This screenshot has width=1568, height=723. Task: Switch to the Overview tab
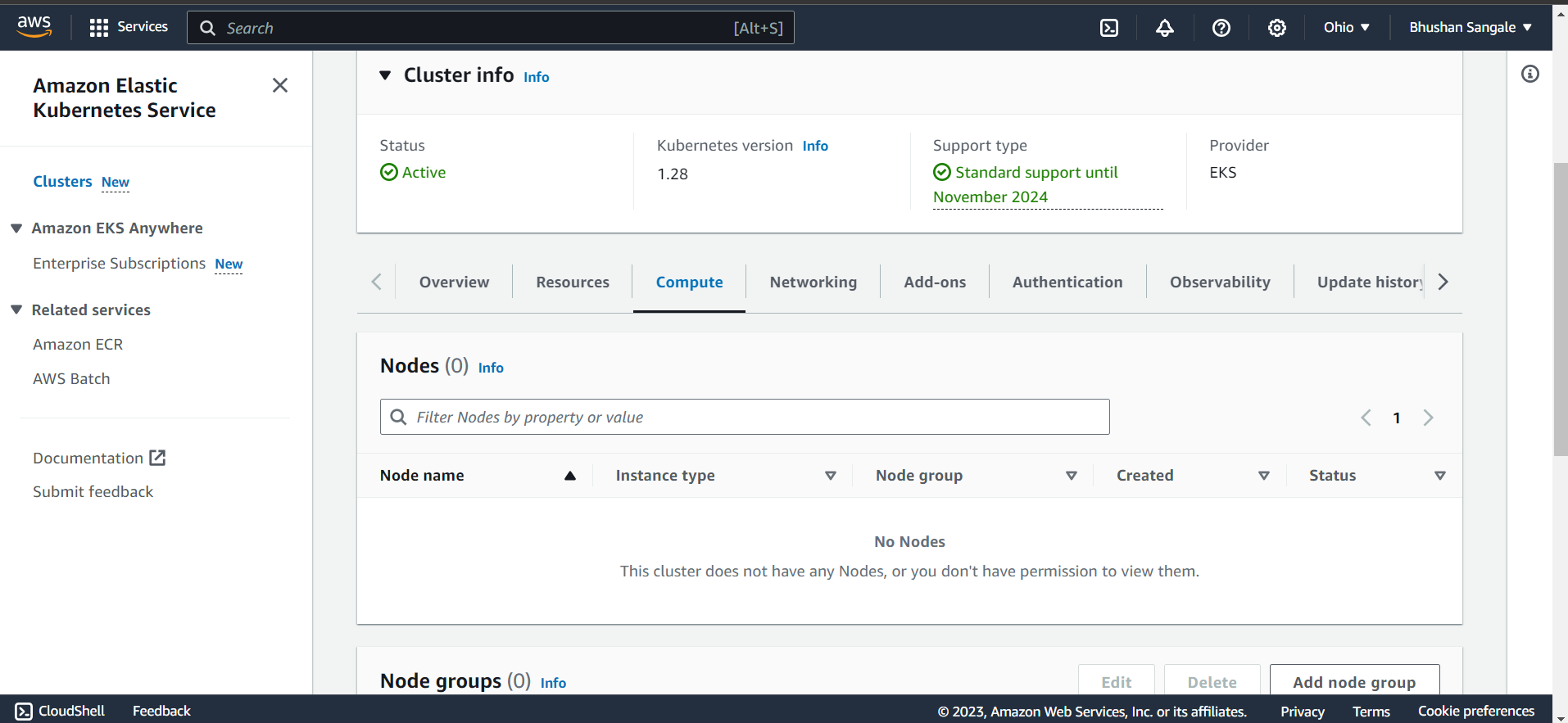pyautogui.click(x=454, y=282)
